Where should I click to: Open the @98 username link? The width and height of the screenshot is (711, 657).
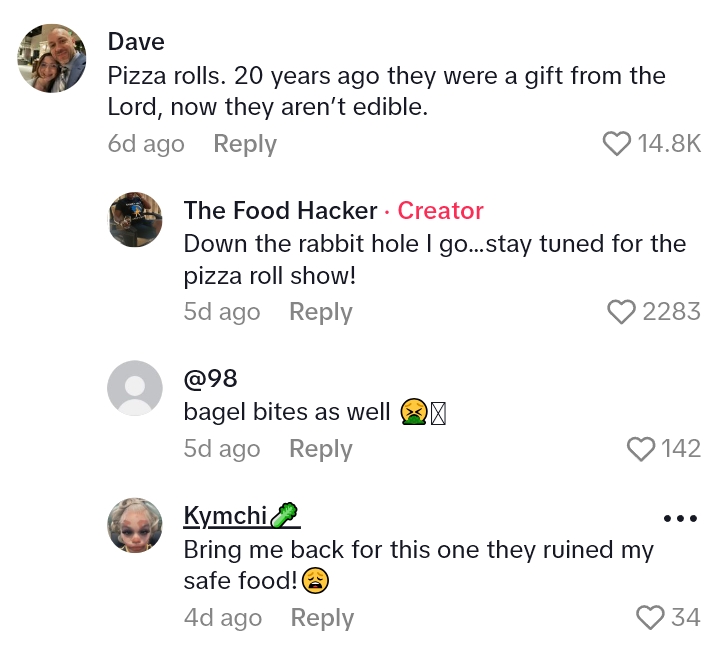tap(210, 379)
